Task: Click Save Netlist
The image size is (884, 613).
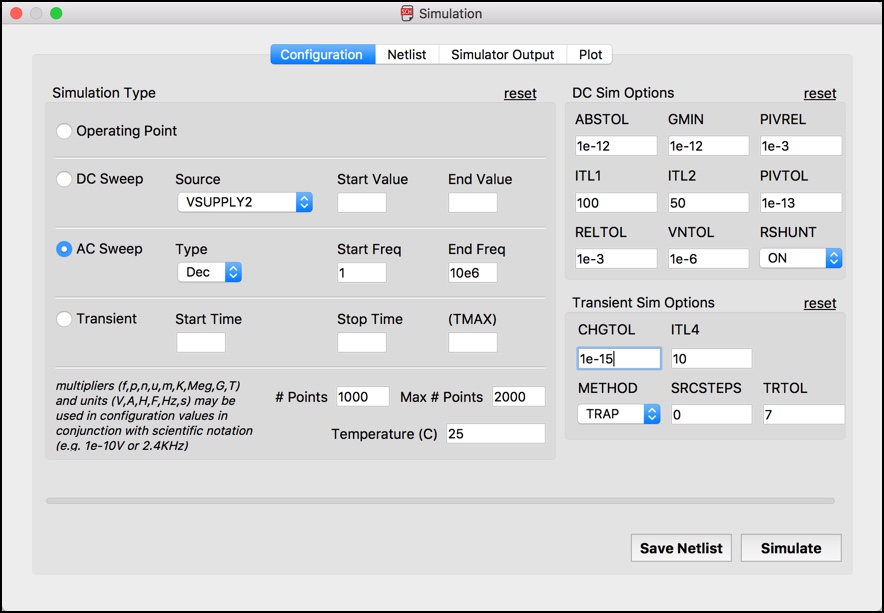Action: (681, 548)
